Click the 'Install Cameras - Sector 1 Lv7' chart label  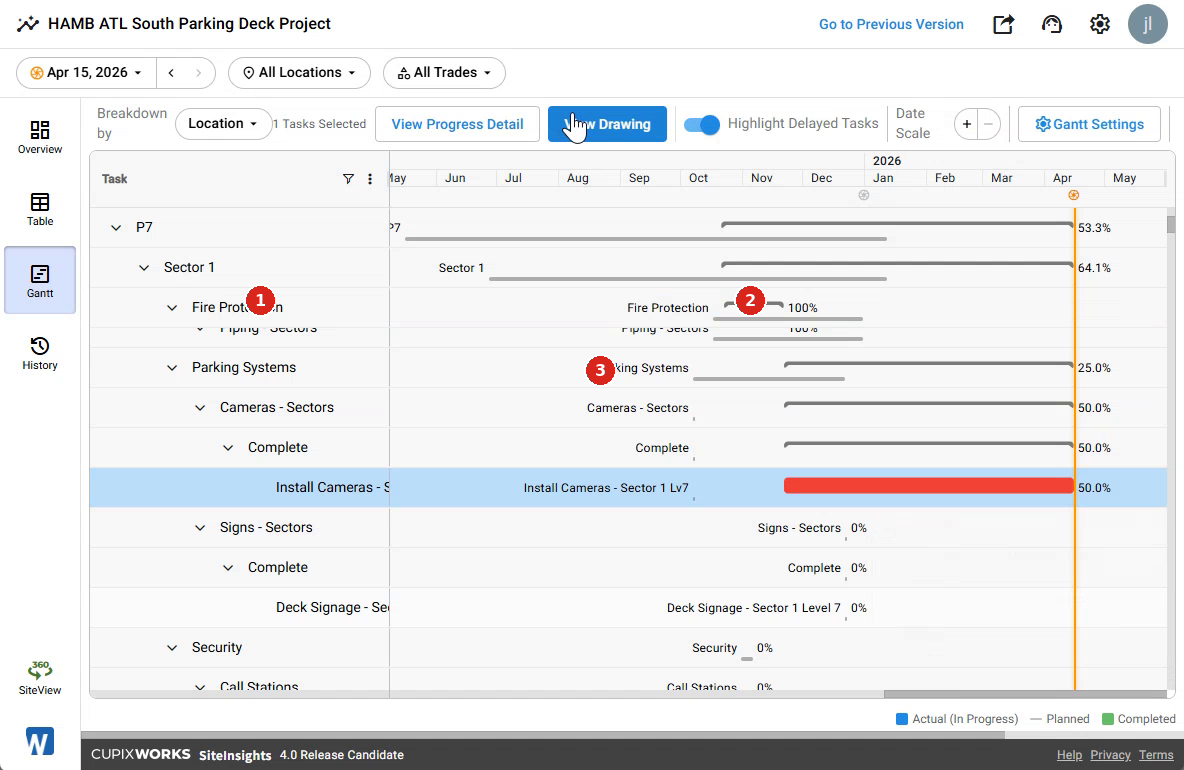pyautogui.click(x=606, y=488)
